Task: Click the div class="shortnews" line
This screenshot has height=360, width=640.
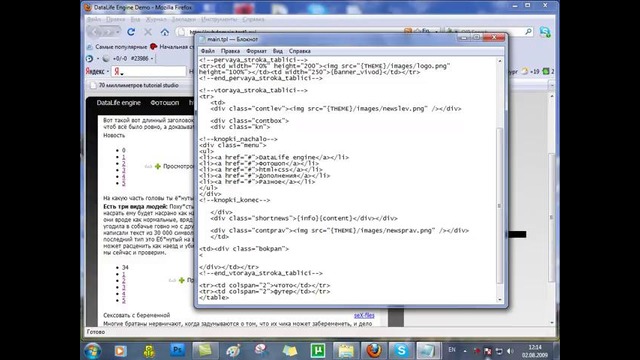Action: [x=304, y=218]
